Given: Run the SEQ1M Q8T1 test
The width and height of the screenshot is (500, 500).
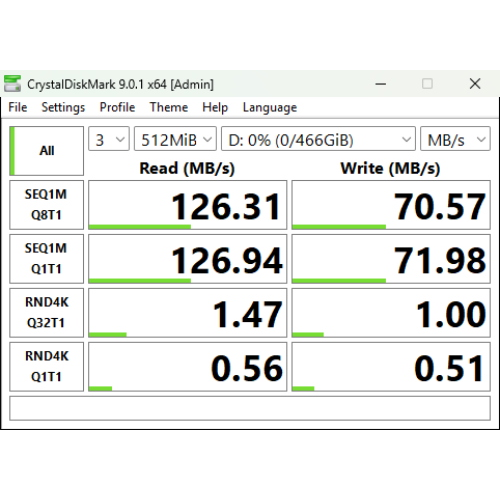Looking at the screenshot, I should click(x=46, y=205).
